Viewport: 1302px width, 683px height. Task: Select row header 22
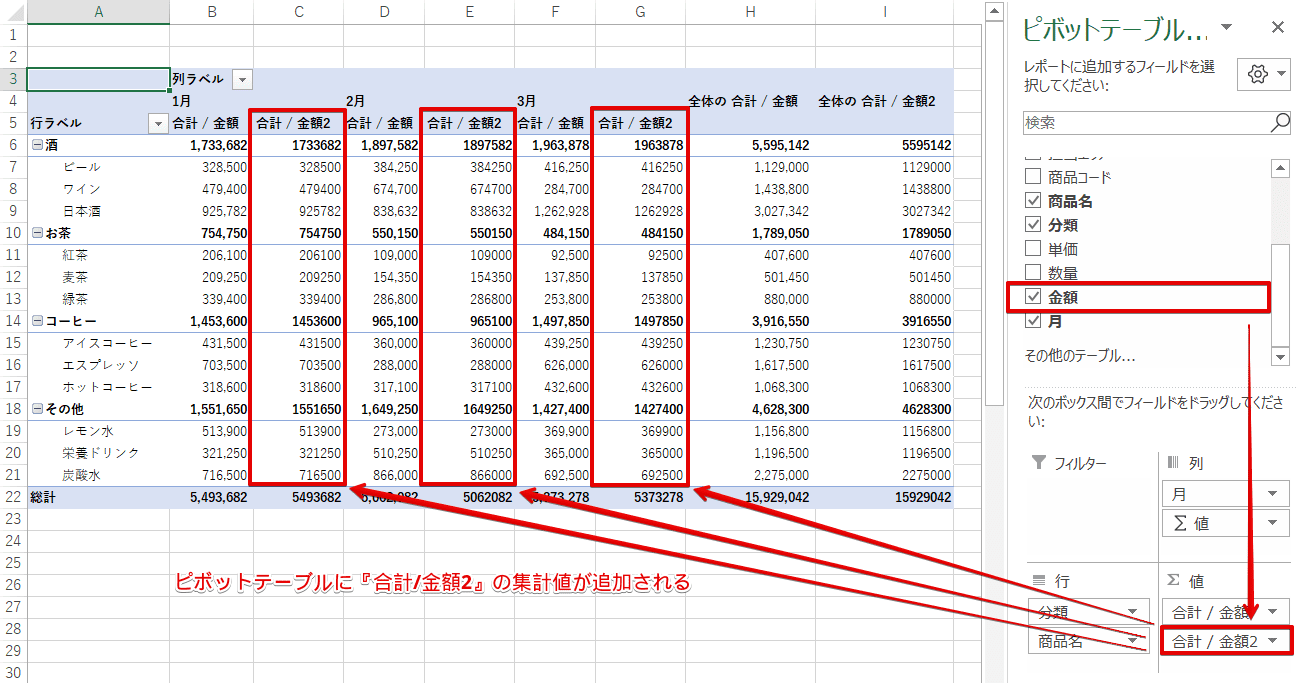(13, 497)
